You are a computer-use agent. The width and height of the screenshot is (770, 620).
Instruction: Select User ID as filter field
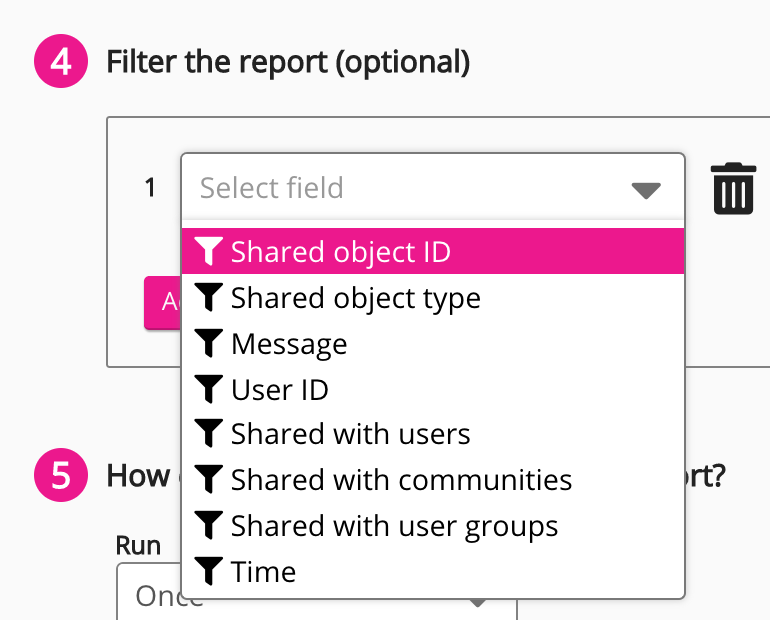point(279,390)
